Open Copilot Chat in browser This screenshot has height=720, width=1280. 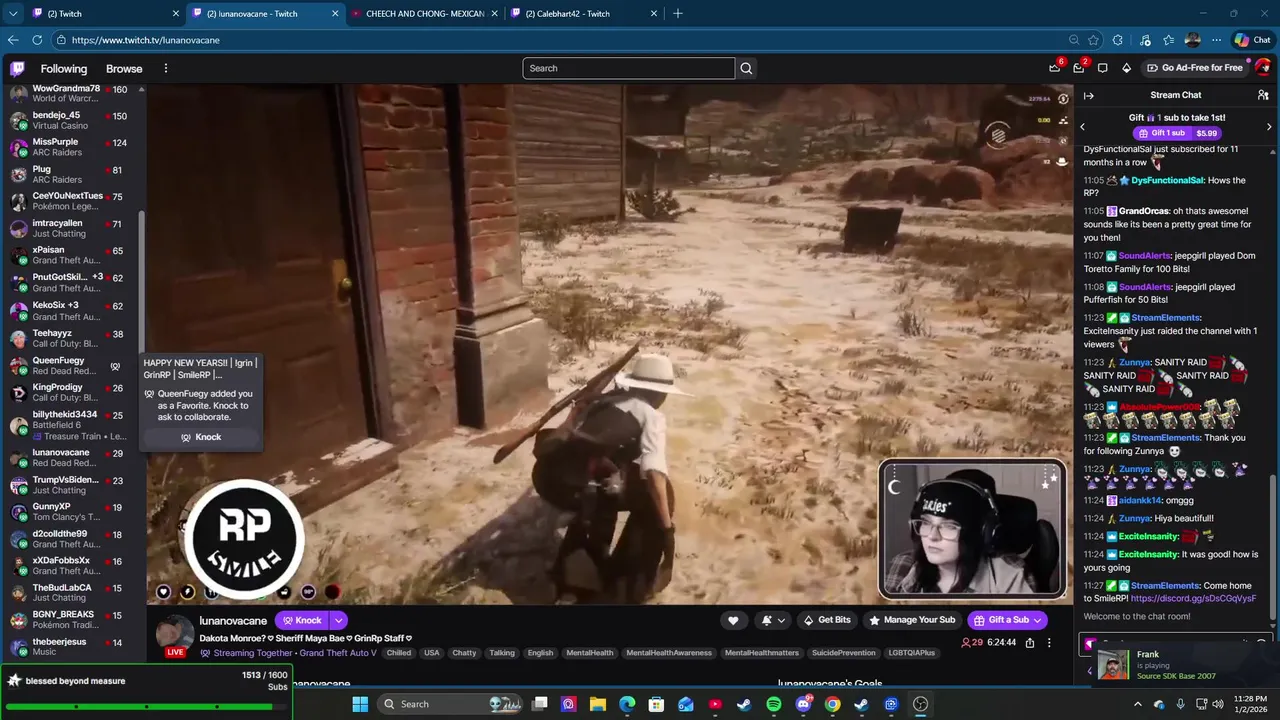pyautogui.click(x=1252, y=40)
